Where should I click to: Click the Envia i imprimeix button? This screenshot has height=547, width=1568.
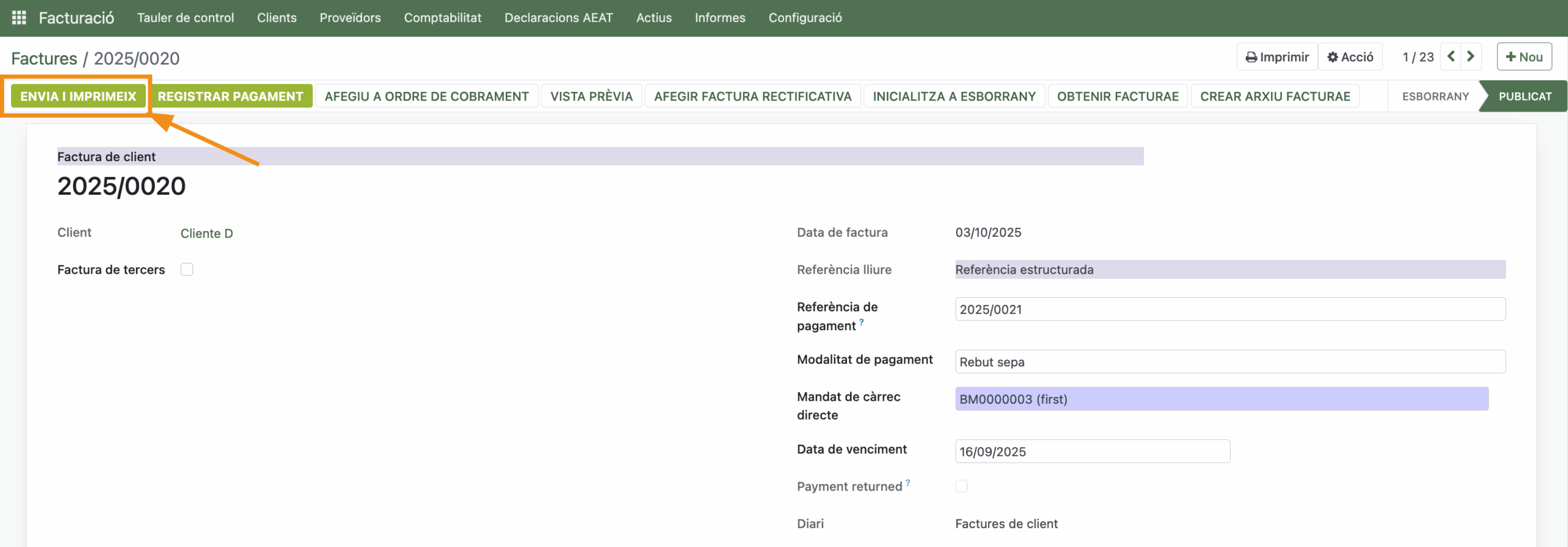pos(78,96)
